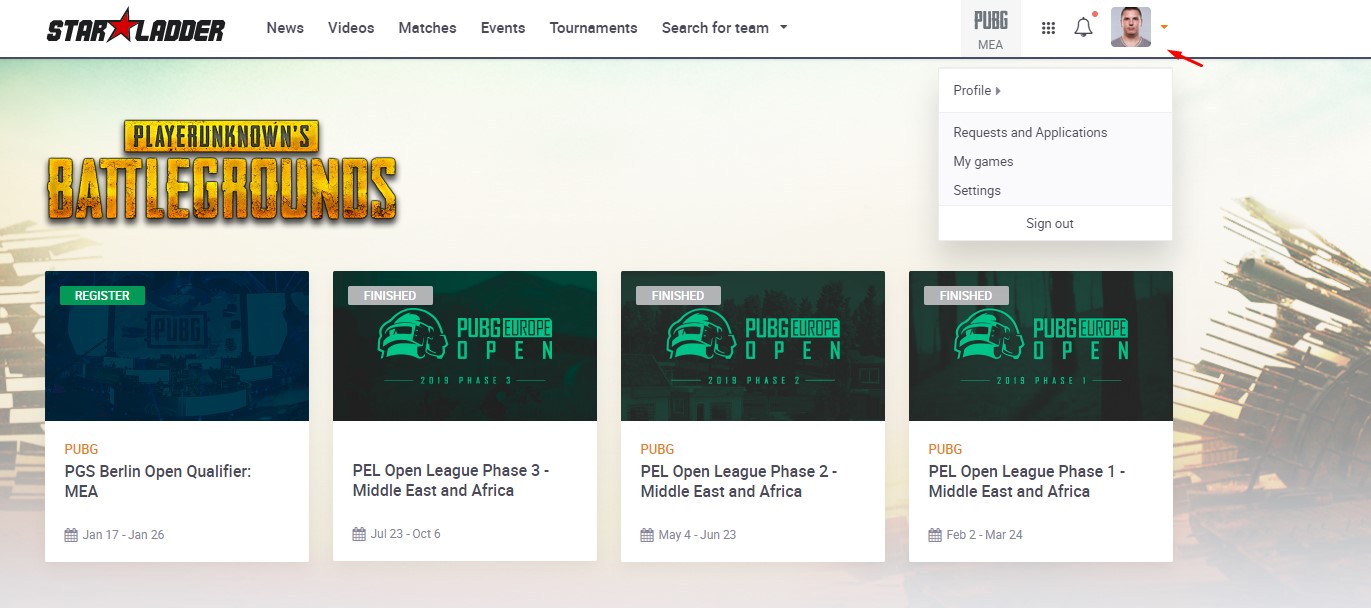Open the apps grid icon
The width and height of the screenshot is (1371, 608).
click(1048, 28)
